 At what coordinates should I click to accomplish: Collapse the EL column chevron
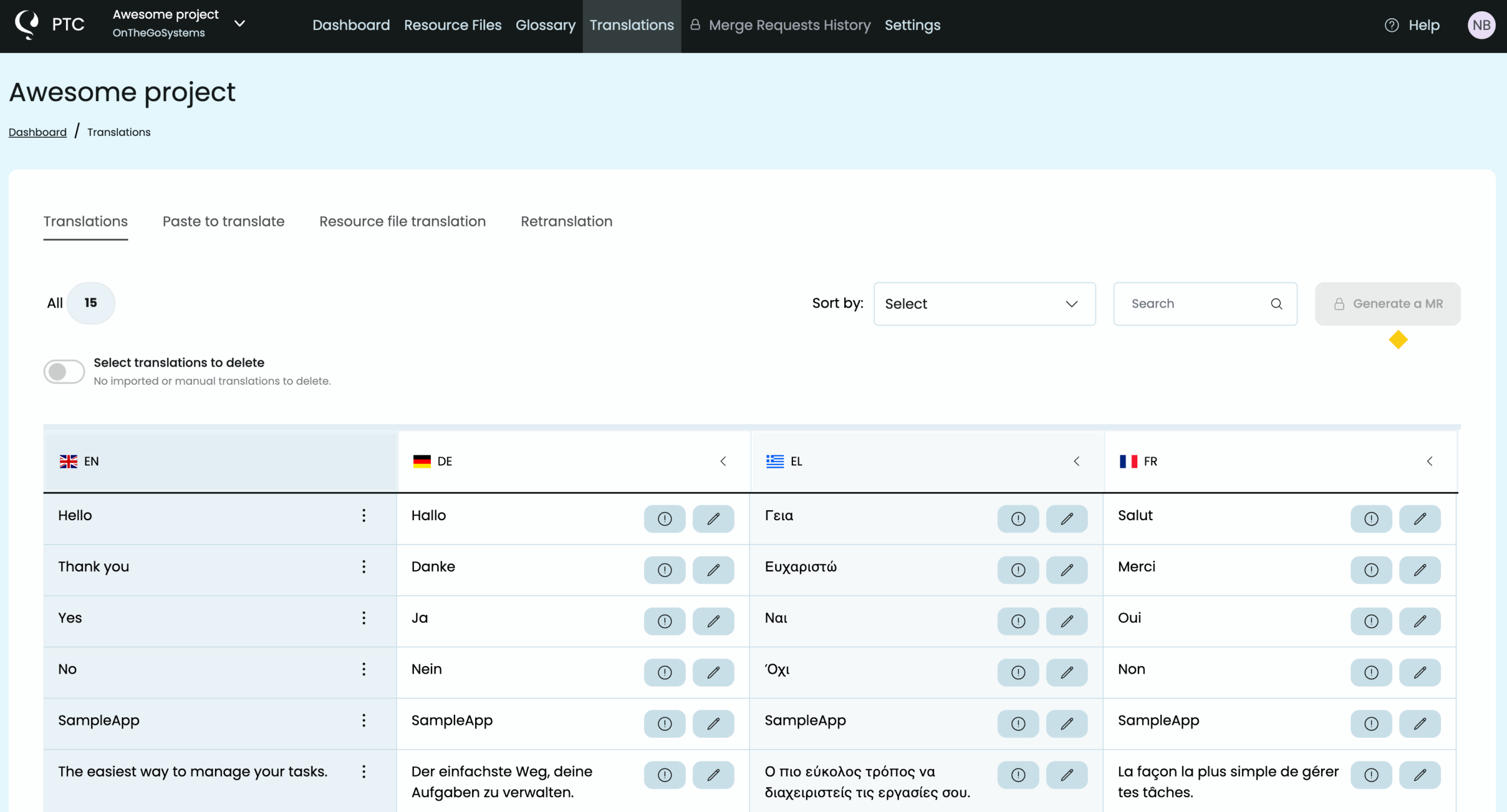pos(1077,461)
